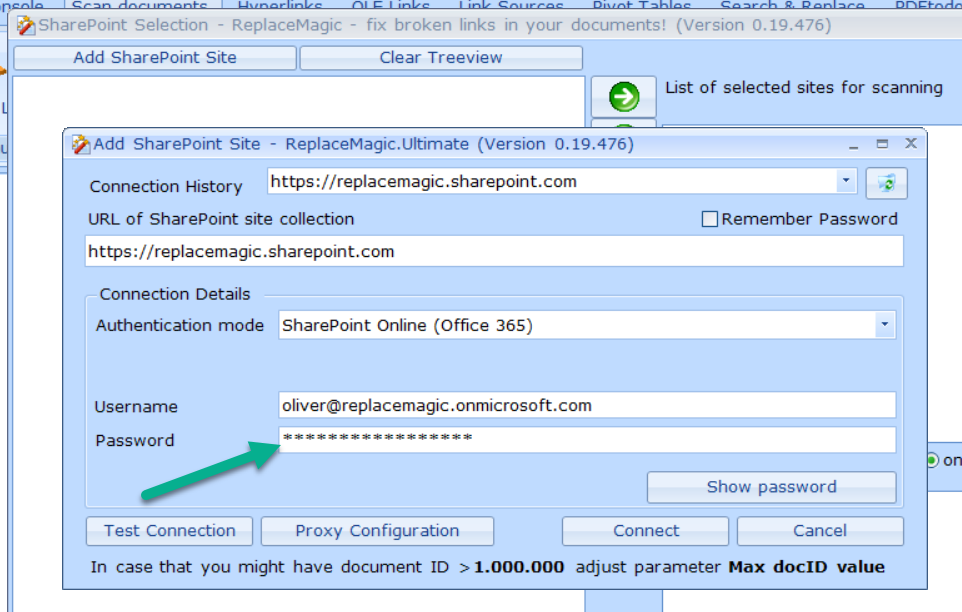Click the Connect button
The width and height of the screenshot is (962, 612).
645,530
